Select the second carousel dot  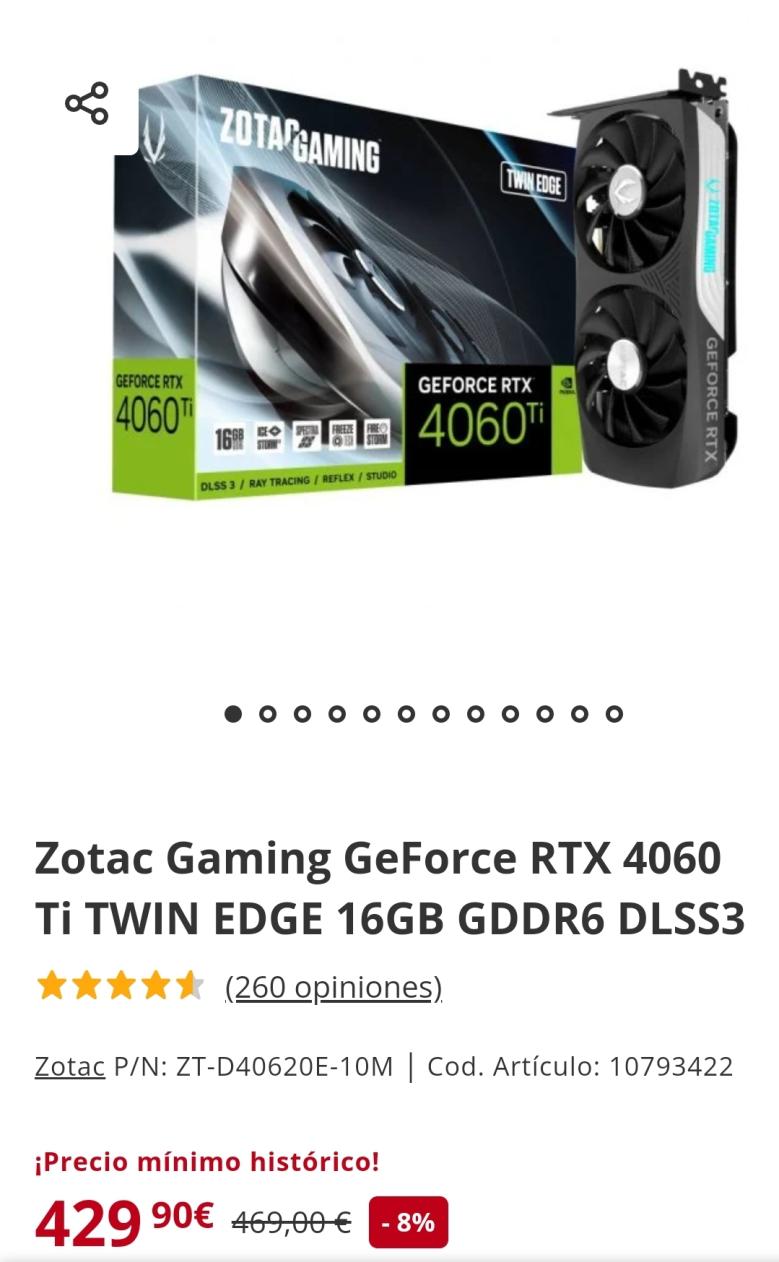[267, 714]
